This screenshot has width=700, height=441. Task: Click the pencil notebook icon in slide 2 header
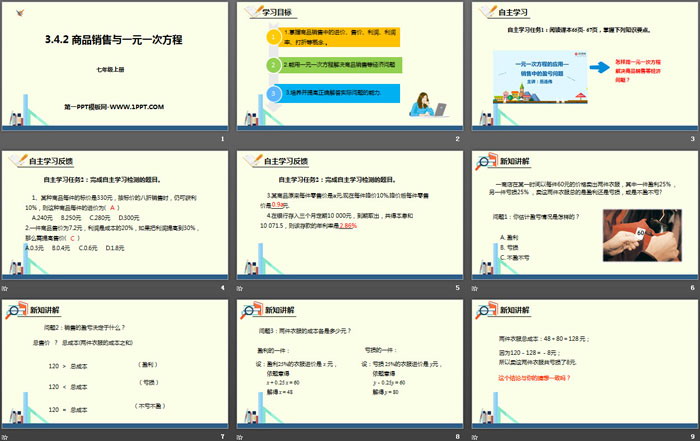click(x=254, y=11)
